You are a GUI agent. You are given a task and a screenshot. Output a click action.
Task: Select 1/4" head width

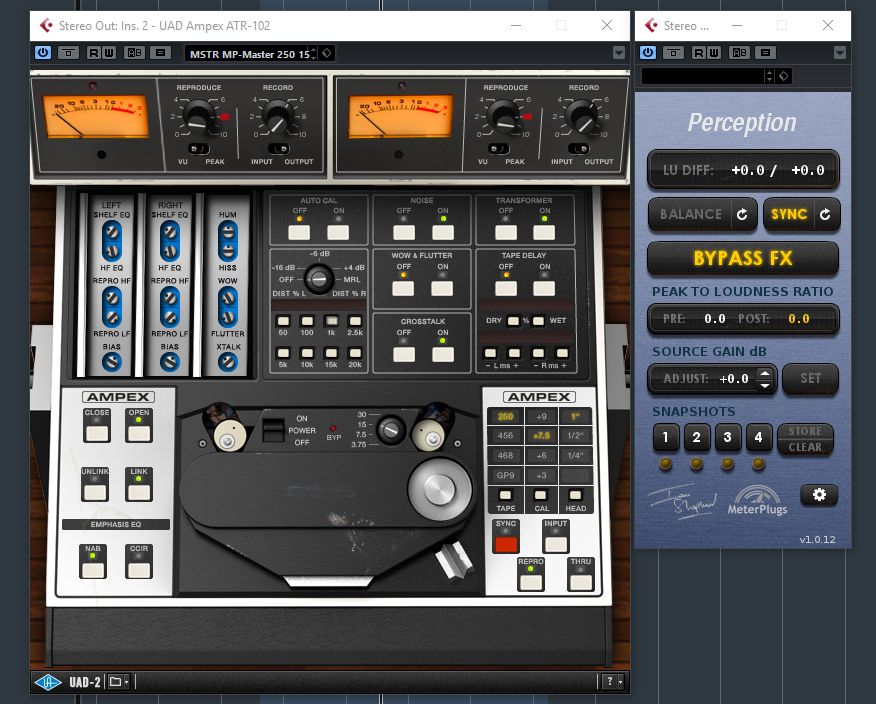575,455
